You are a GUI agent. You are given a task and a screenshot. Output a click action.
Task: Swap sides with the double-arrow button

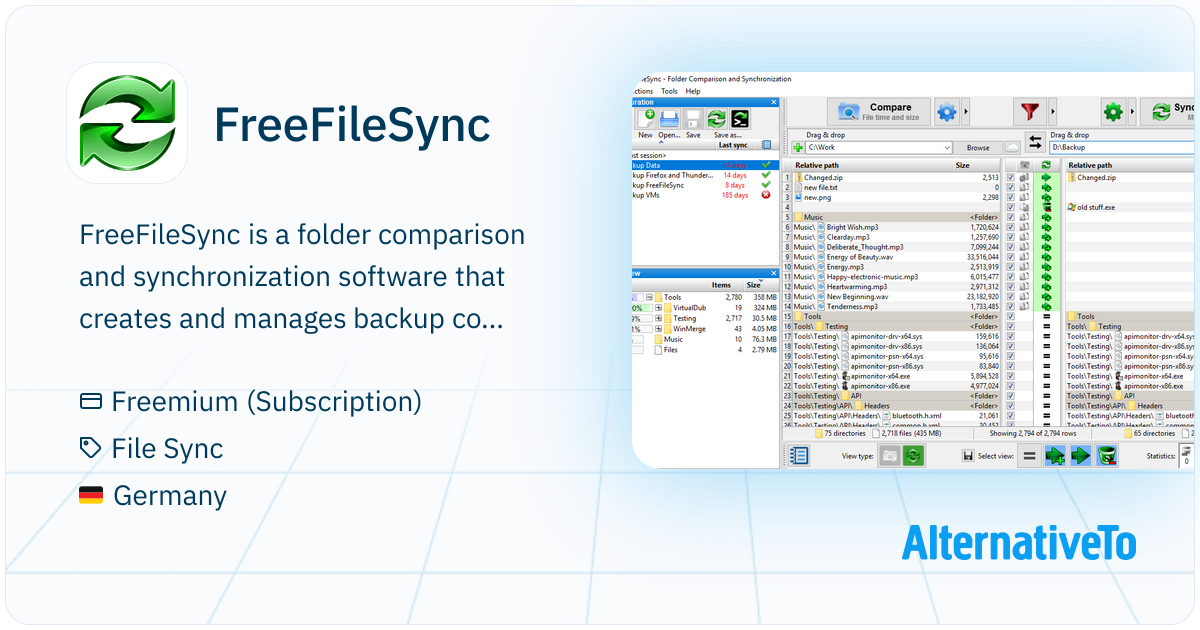1035,143
